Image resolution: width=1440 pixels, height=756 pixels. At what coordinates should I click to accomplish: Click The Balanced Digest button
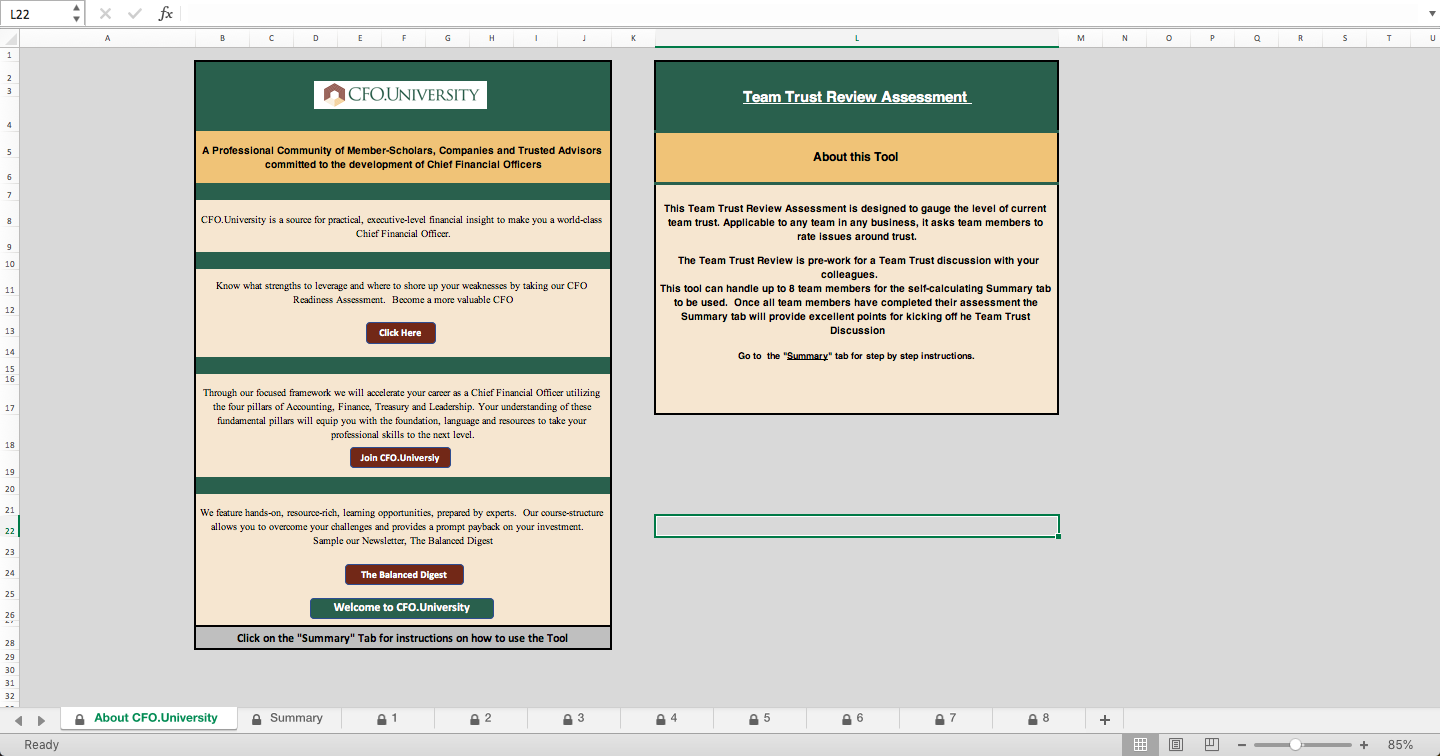(x=404, y=575)
